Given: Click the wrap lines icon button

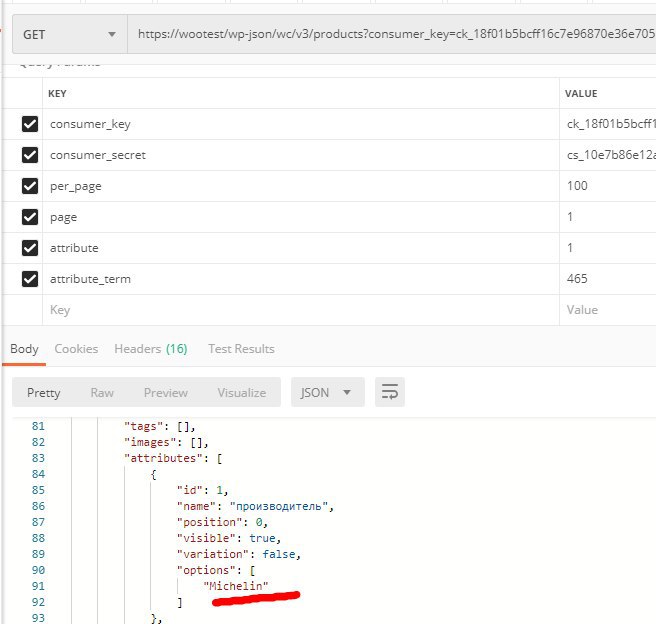Looking at the screenshot, I should click(x=390, y=392).
